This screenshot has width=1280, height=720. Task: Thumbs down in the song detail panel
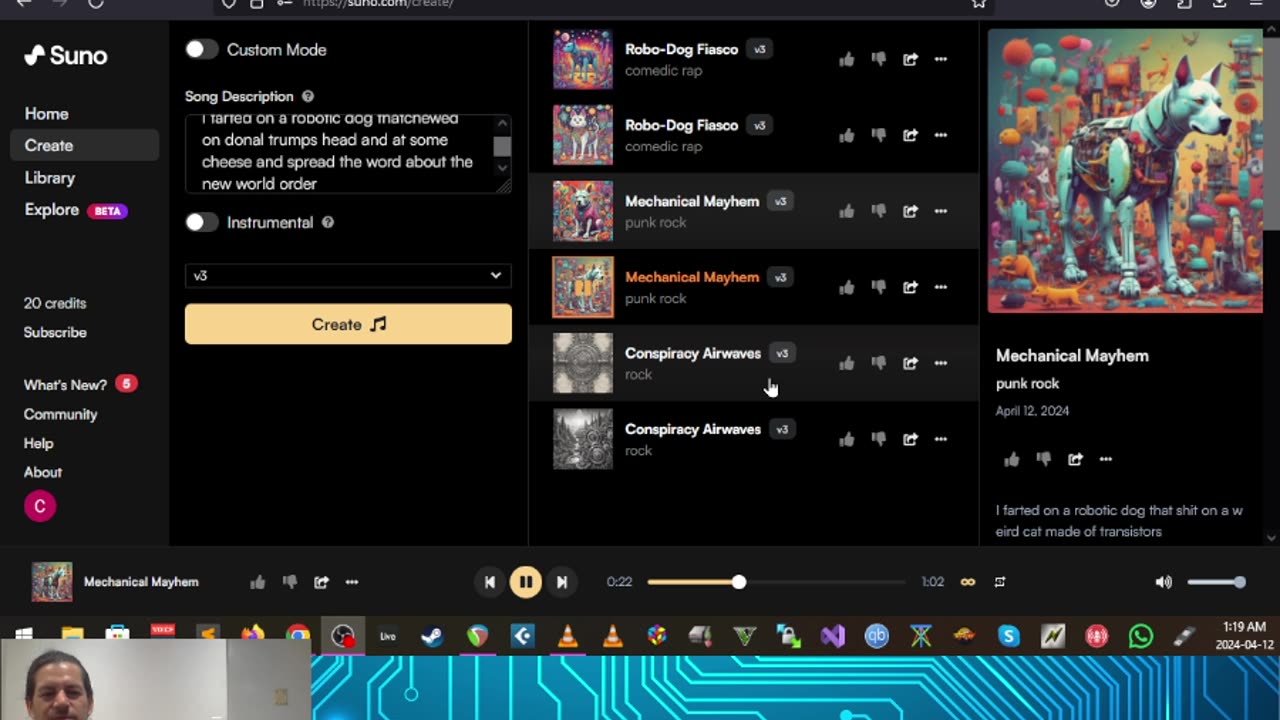point(1044,459)
